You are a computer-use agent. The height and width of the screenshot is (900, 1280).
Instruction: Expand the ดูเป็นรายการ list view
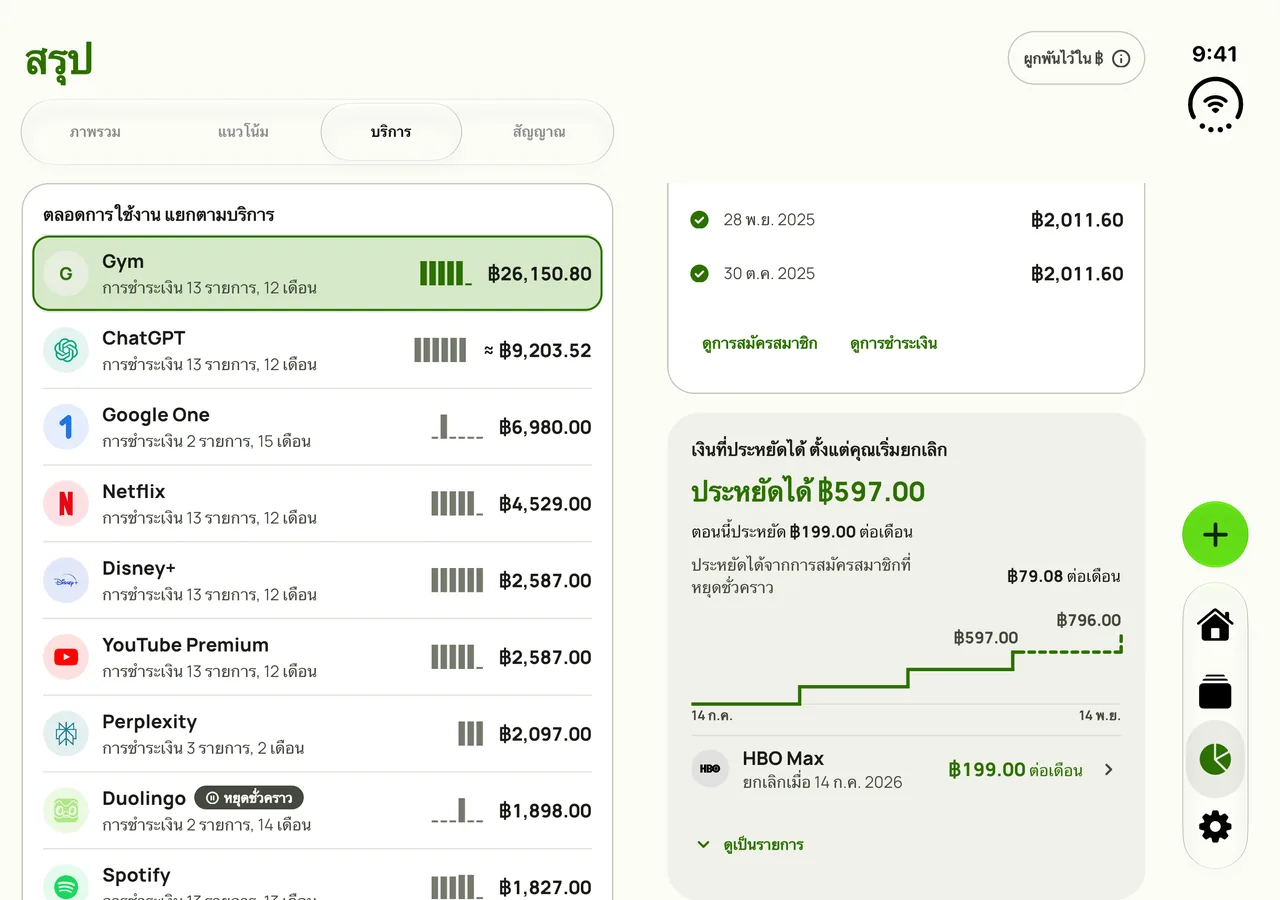coord(750,845)
